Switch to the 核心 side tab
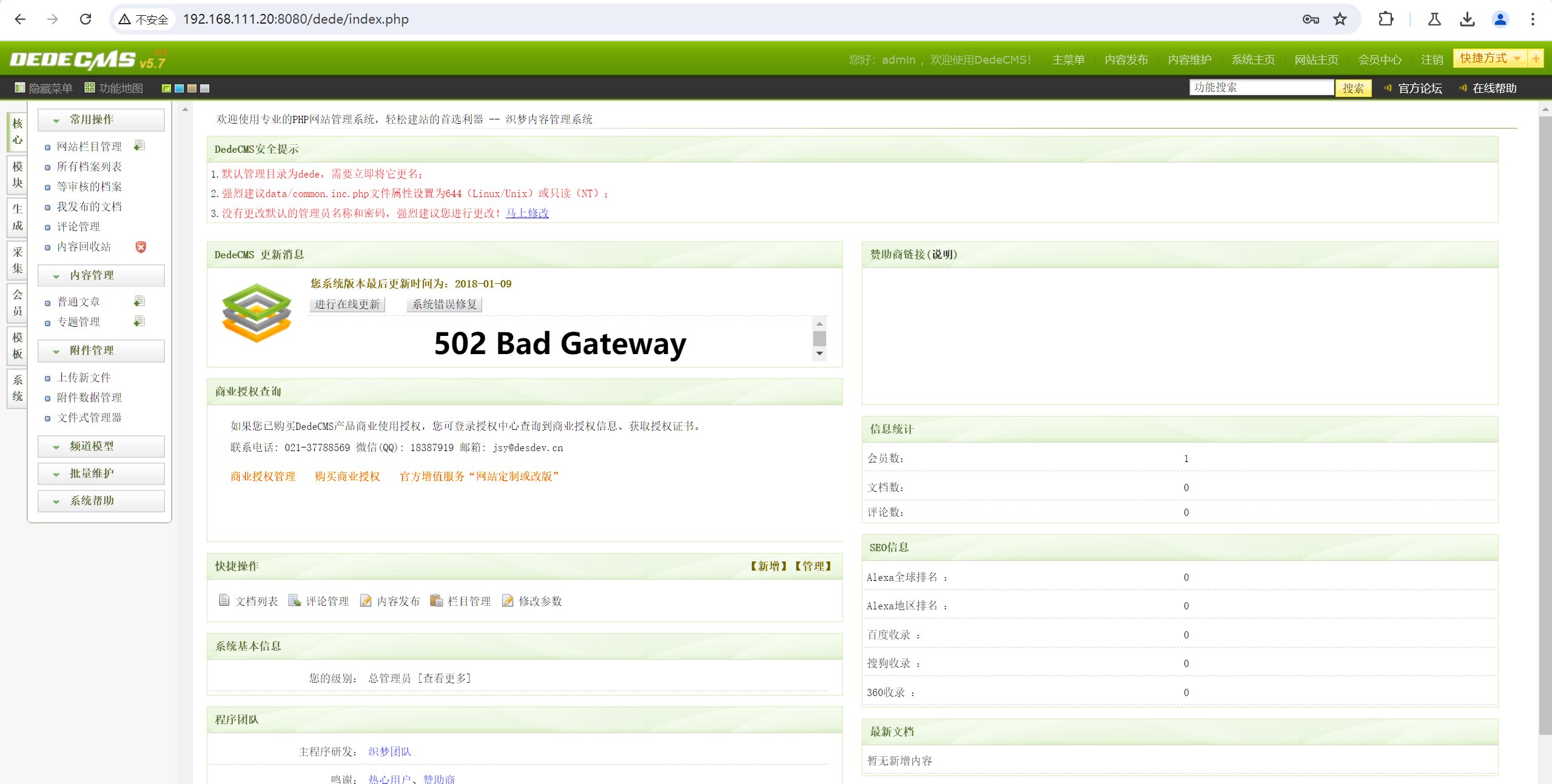This screenshot has width=1552, height=784. click(17, 132)
